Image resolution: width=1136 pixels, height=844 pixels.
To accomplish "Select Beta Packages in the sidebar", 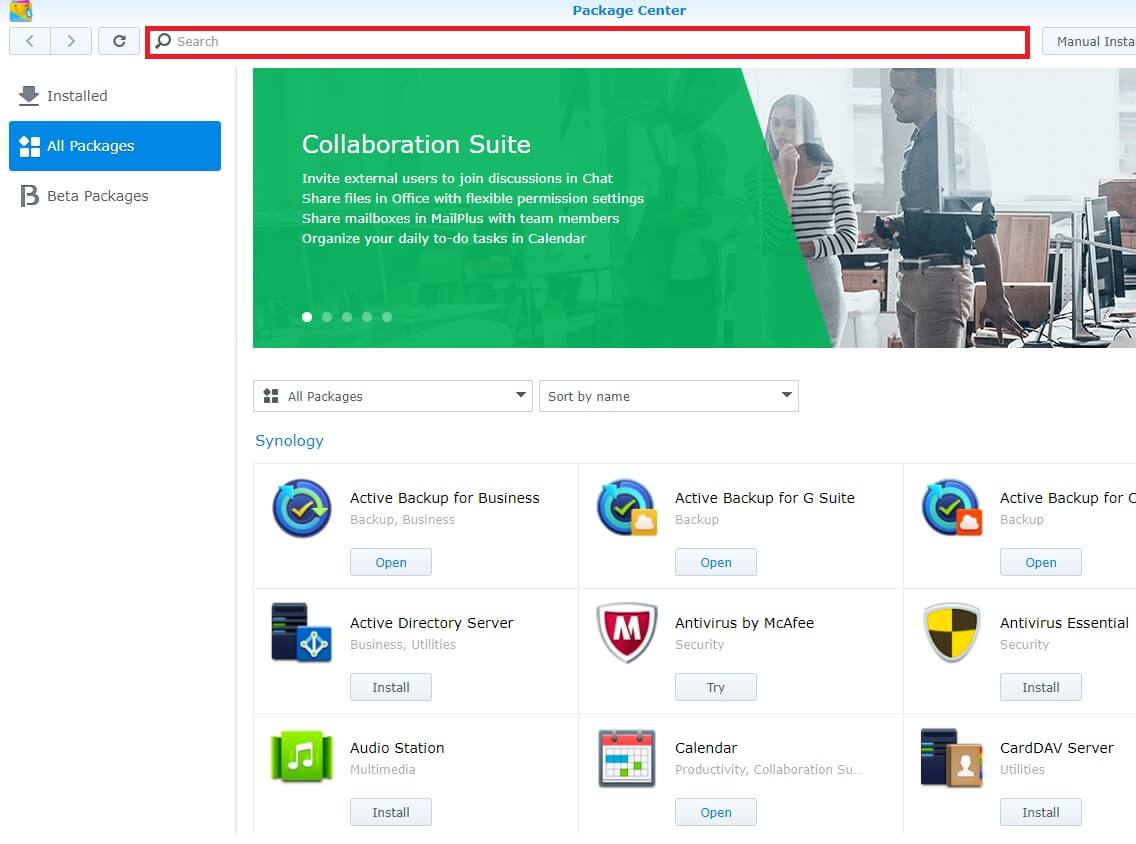I will pyautogui.click(x=114, y=196).
